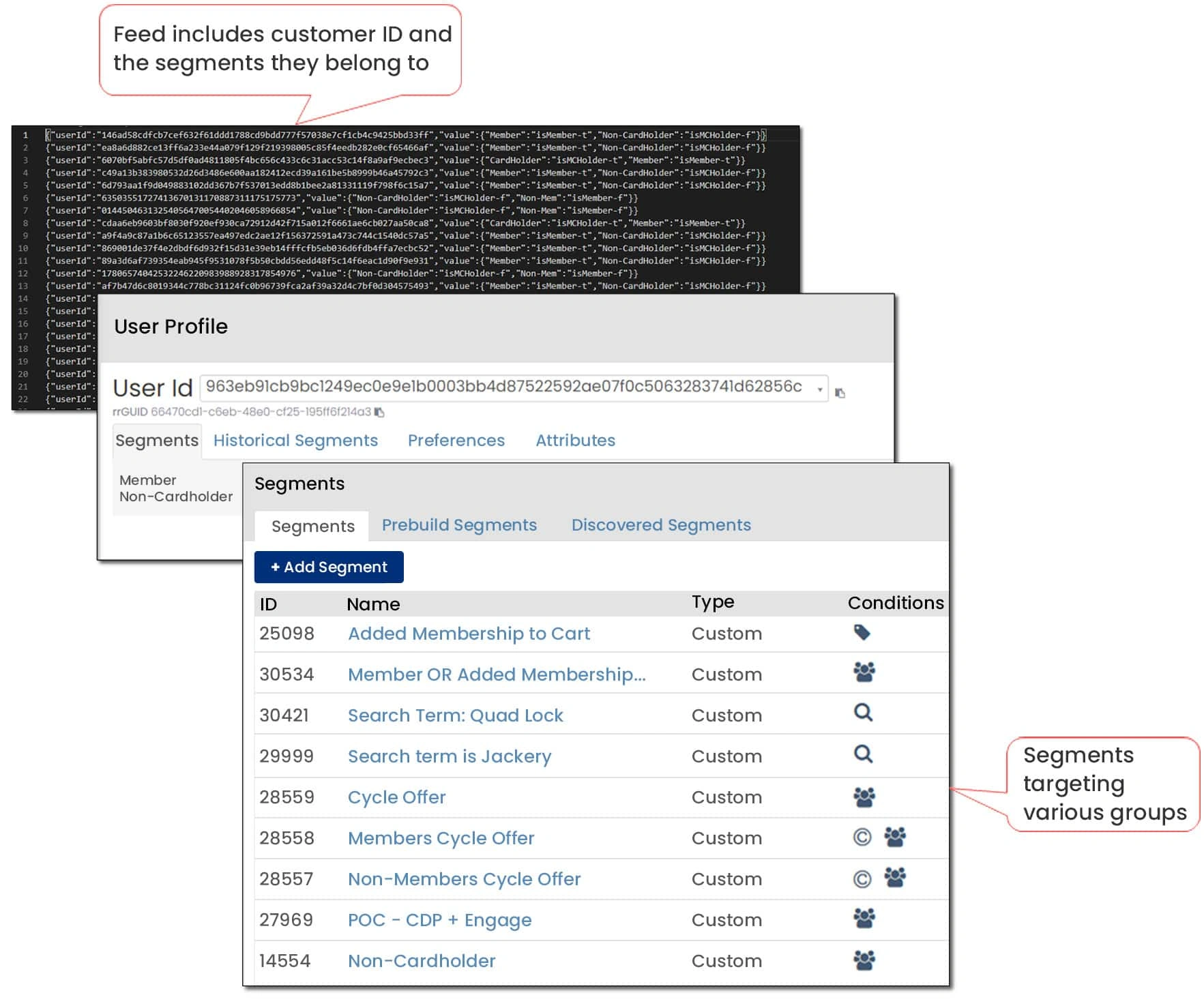Viewport: 1204px width, 1008px height.
Task: Open Member OR Added Membership segment link
Action: click(x=497, y=675)
